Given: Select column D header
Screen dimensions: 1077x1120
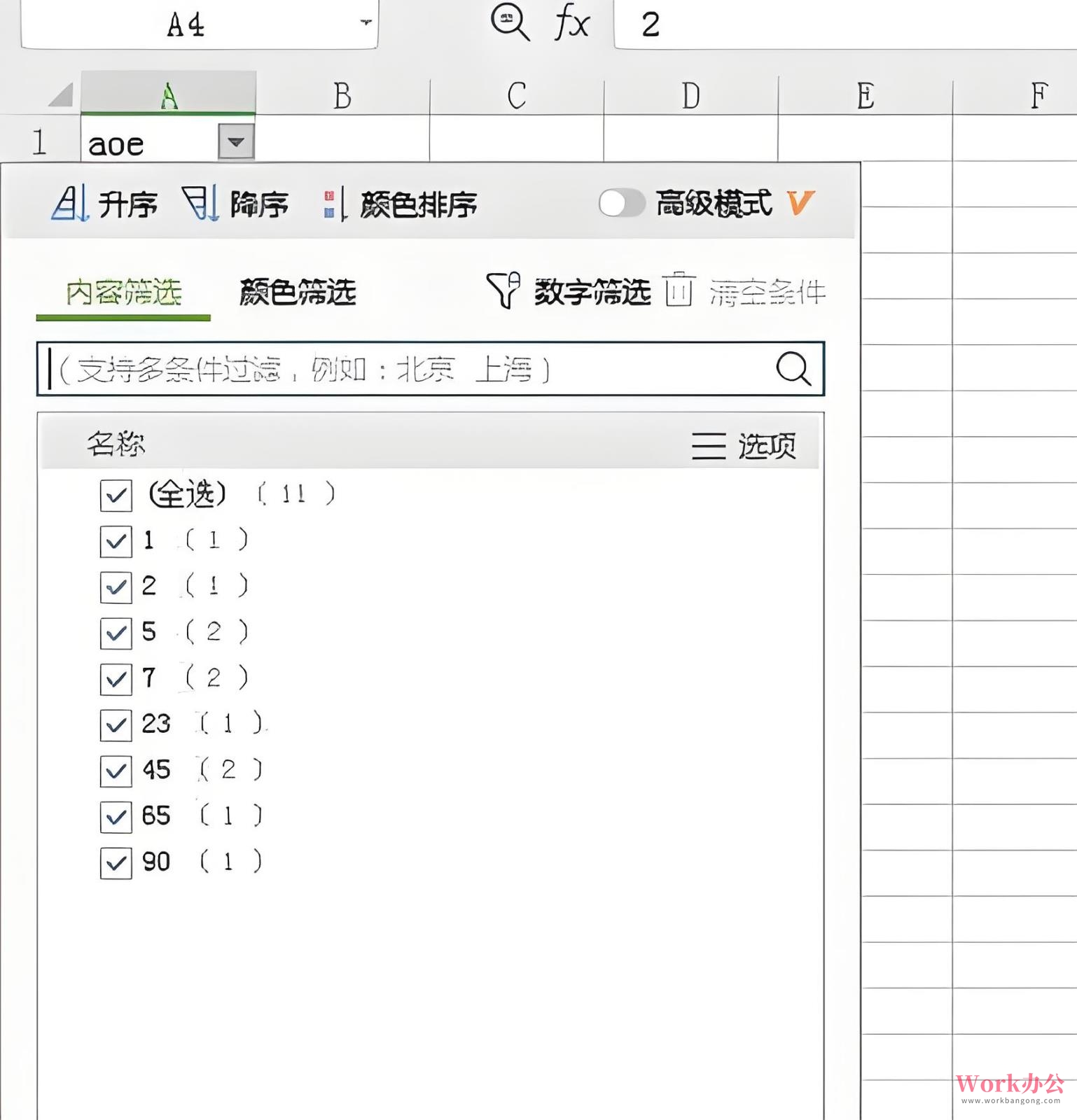Looking at the screenshot, I should [691, 95].
